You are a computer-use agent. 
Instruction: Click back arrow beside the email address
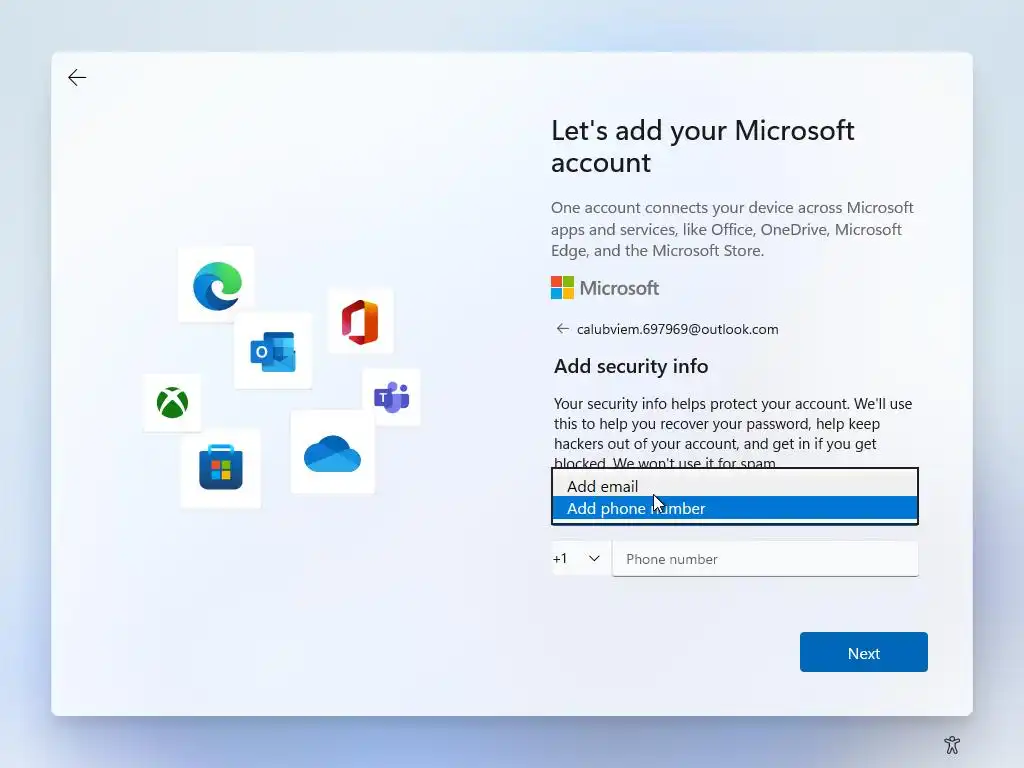(x=562, y=328)
